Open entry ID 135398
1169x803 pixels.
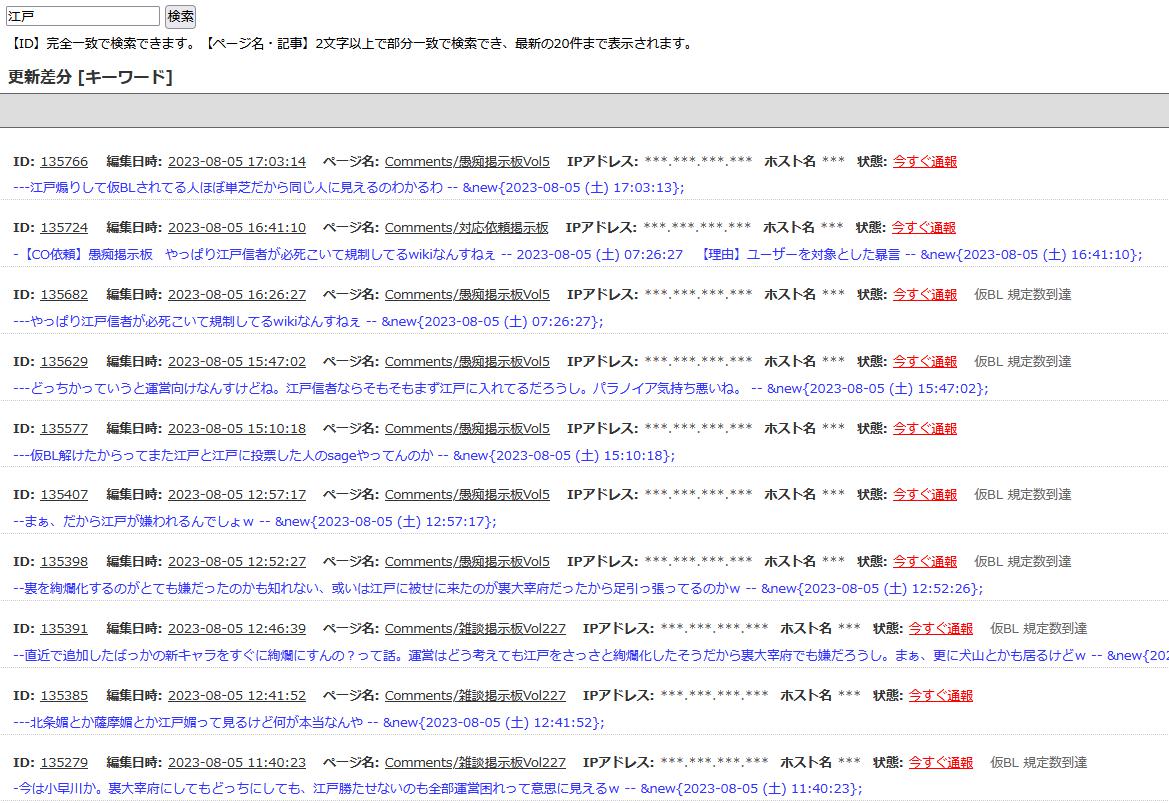pos(64,562)
